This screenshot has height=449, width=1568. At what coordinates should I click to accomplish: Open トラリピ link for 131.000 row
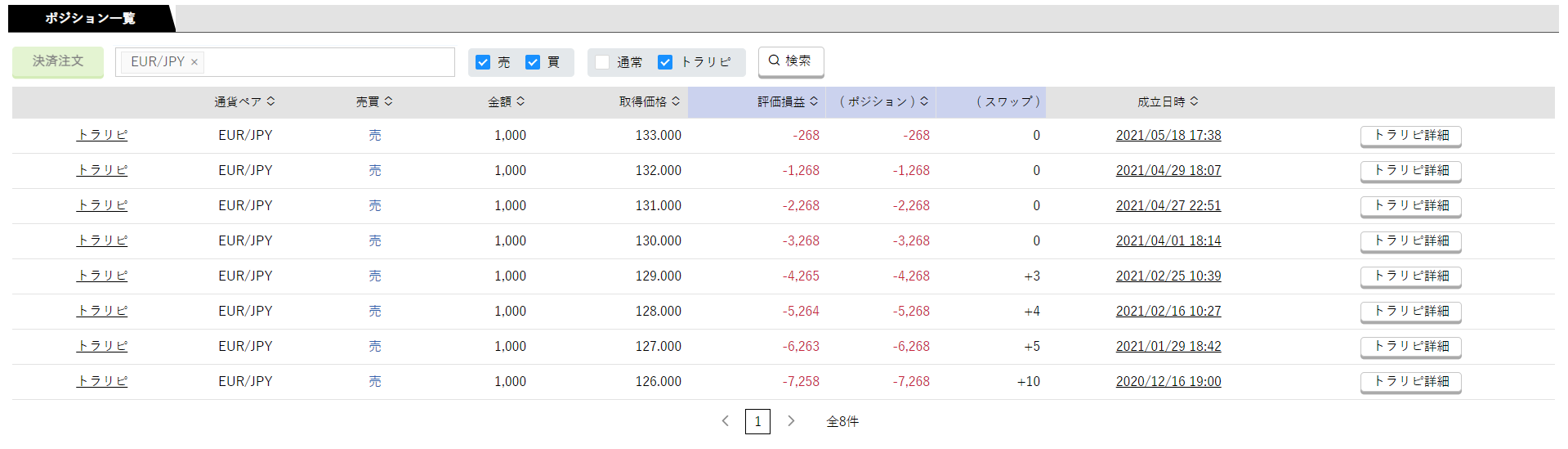pyautogui.click(x=102, y=205)
